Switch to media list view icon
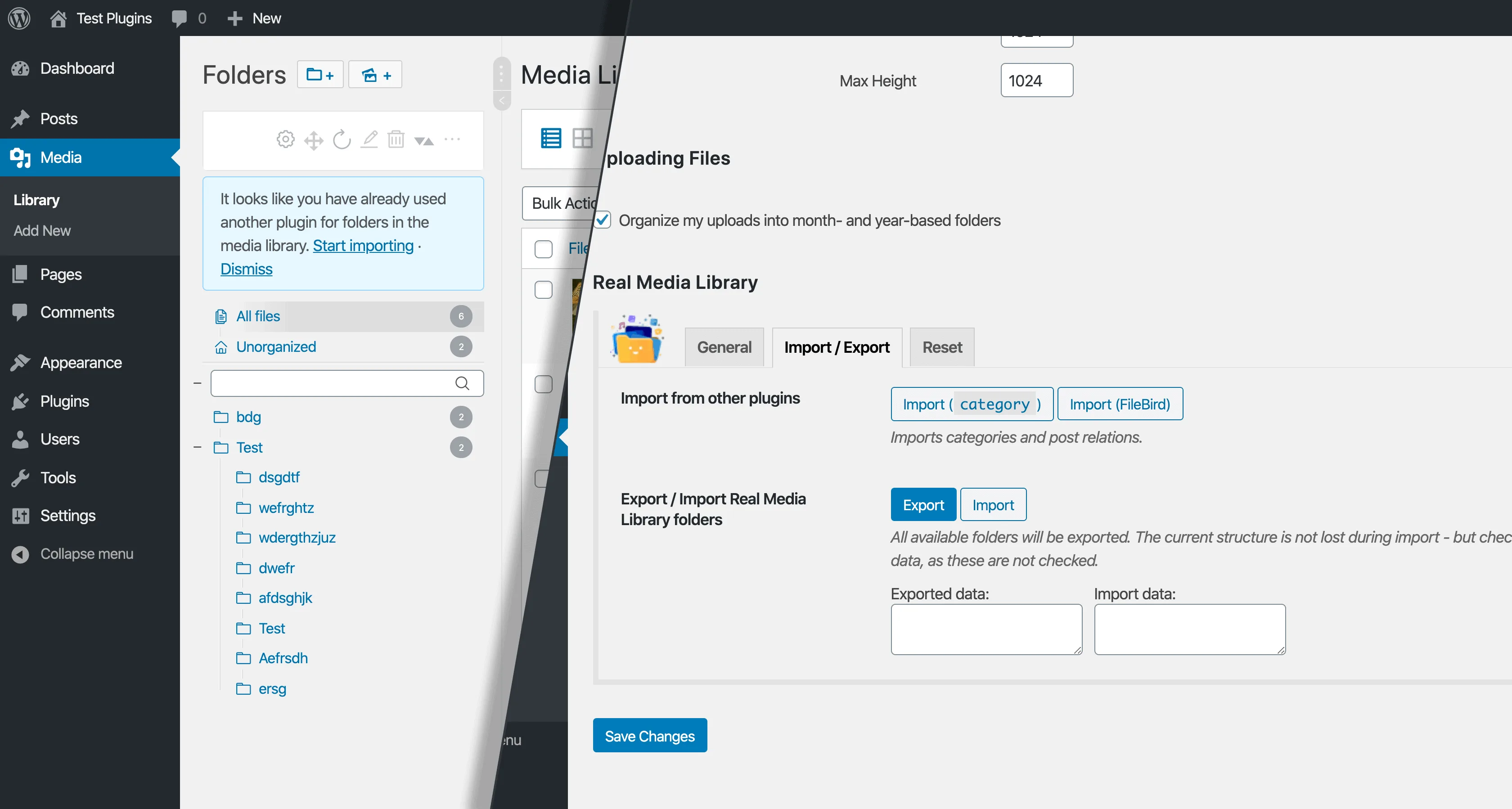 click(x=550, y=139)
